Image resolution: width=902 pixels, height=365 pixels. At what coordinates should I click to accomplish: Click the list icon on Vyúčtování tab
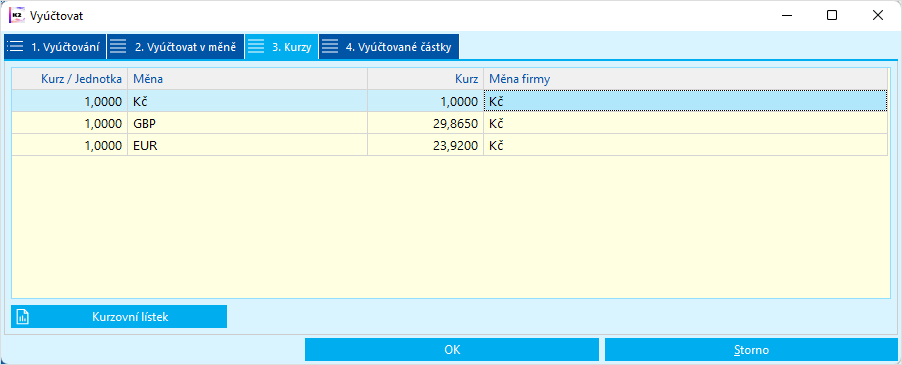click(x=16, y=47)
